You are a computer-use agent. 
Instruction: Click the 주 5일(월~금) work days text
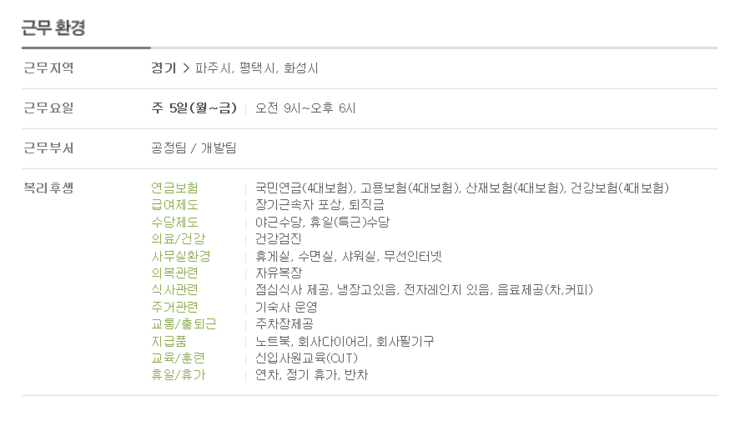[194, 108]
